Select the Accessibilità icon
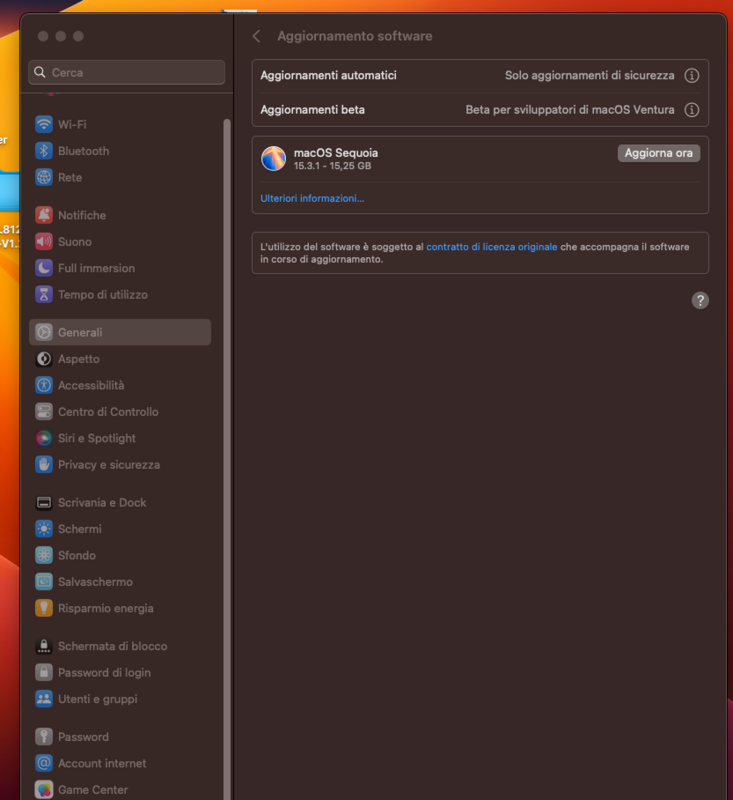The height and width of the screenshot is (800, 733). point(44,385)
